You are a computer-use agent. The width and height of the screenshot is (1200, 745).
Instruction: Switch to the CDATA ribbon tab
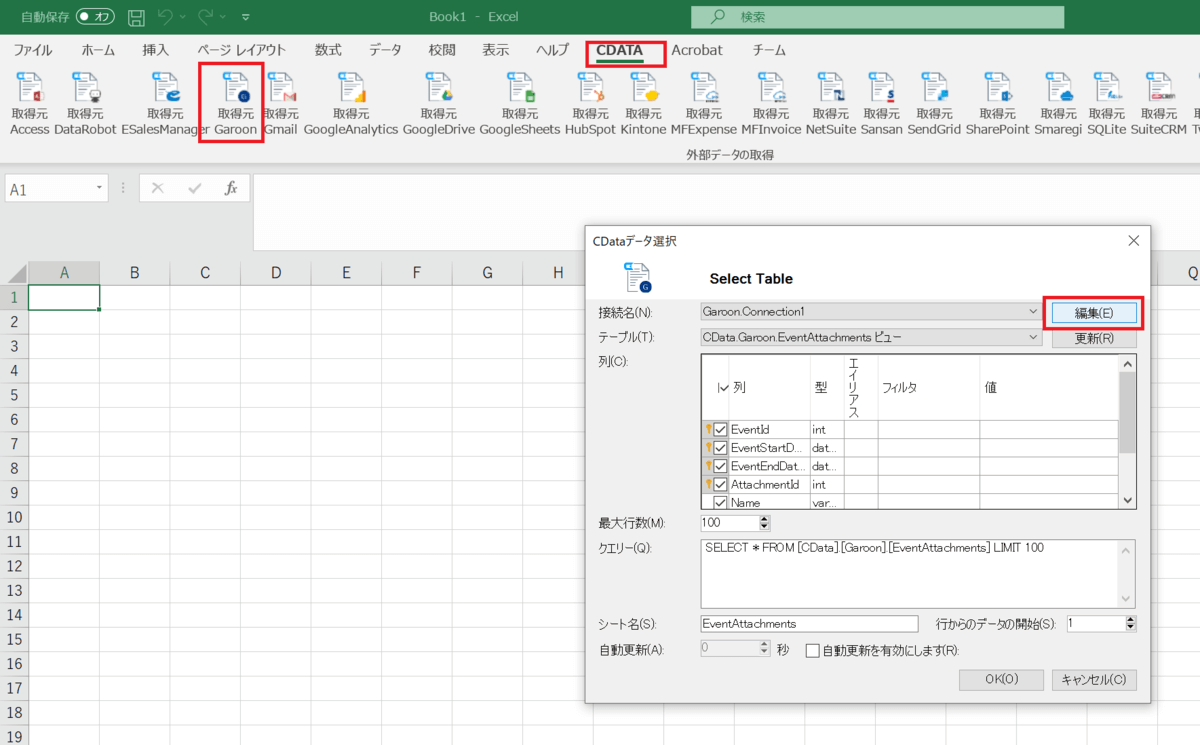coord(619,50)
